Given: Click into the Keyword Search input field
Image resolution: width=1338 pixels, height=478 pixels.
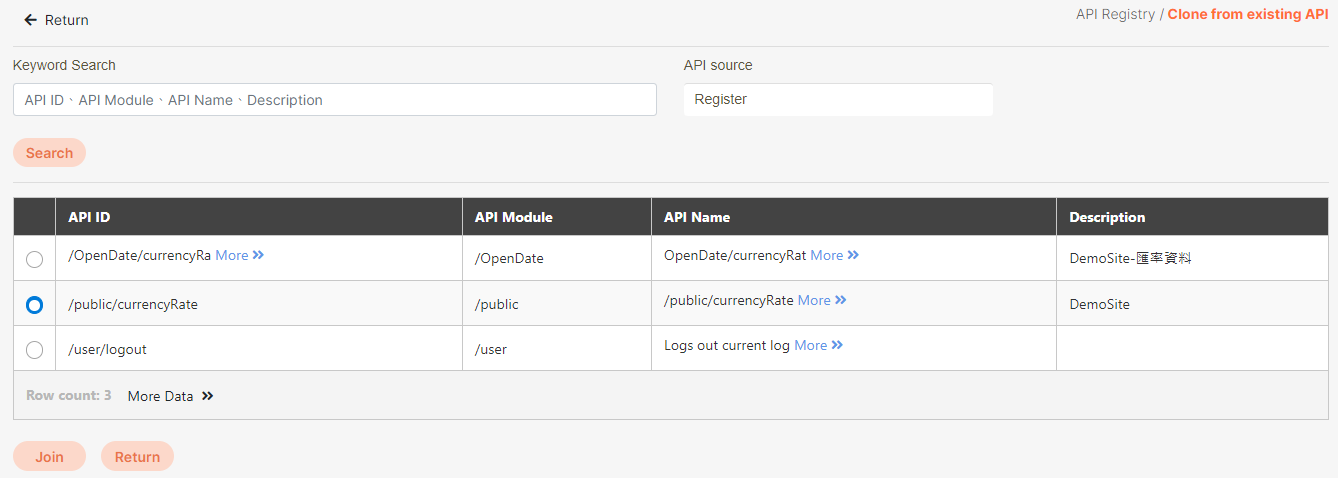Looking at the screenshot, I should click(334, 100).
